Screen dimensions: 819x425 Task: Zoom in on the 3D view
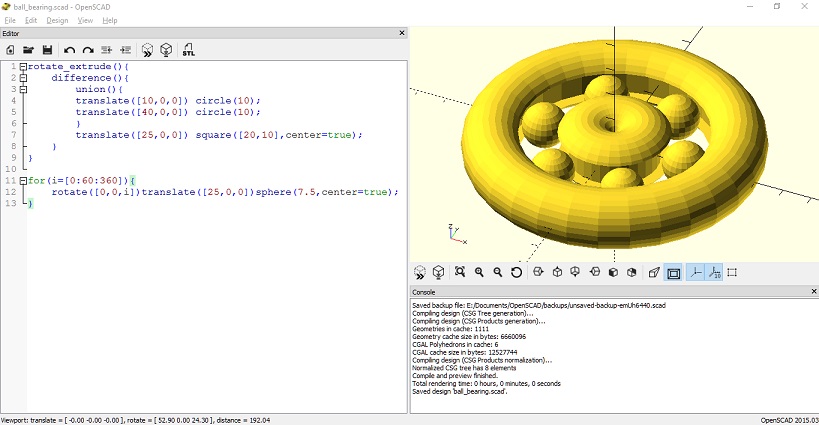[479, 272]
